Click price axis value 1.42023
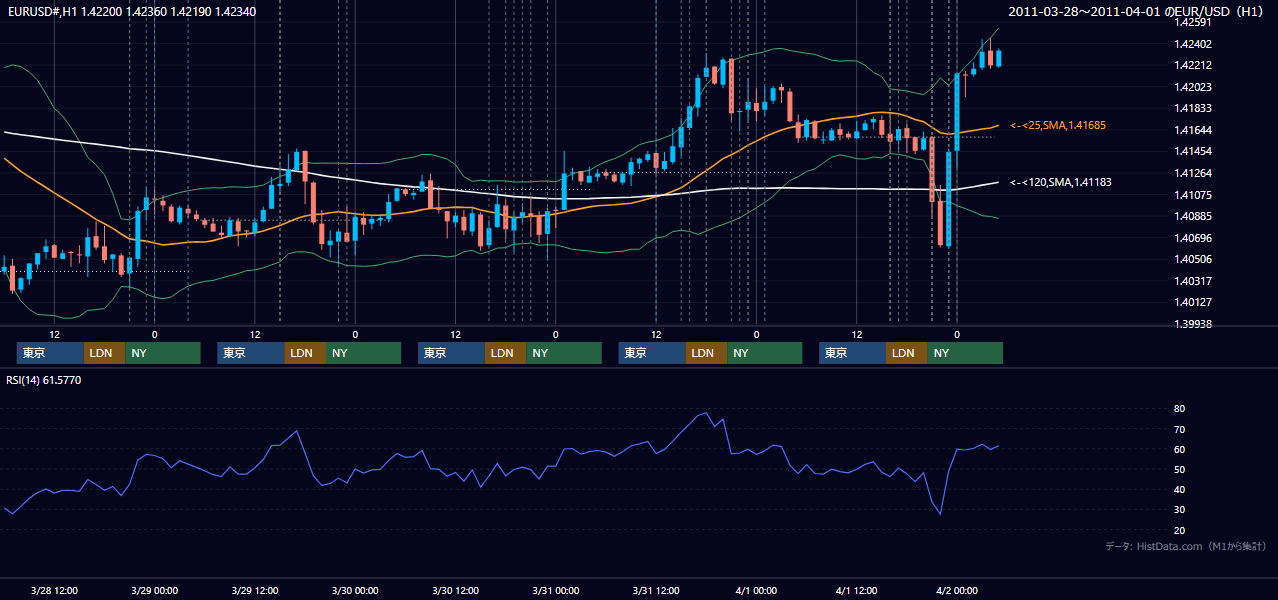 pyautogui.click(x=1192, y=87)
